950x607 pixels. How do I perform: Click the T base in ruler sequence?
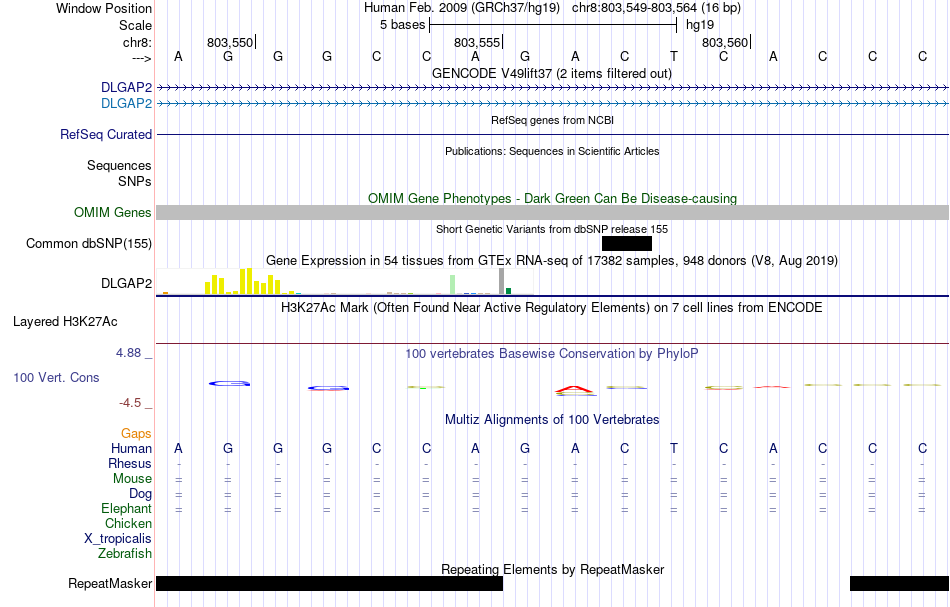674,56
